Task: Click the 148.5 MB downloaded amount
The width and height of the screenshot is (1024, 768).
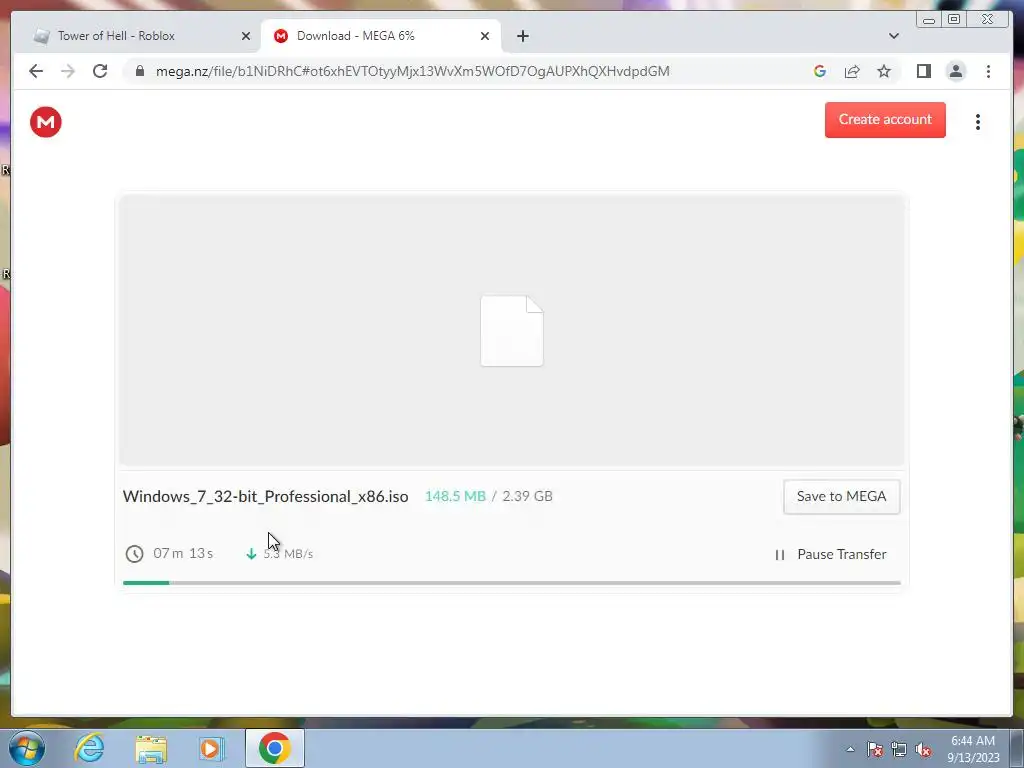Action: pyautogui.click(x=455, y=496)
